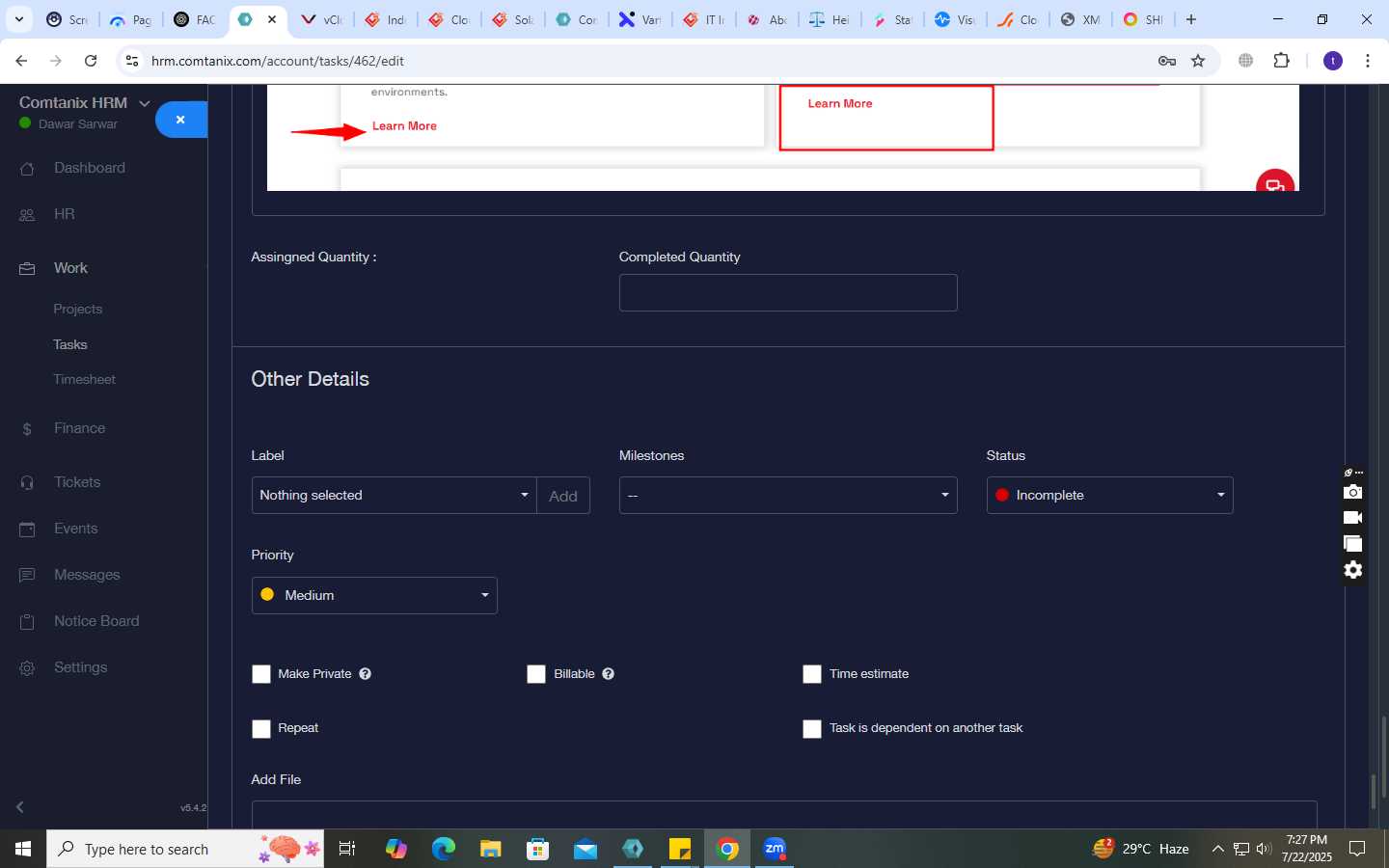Click the Completed Quantity input field

click(788, 292)
